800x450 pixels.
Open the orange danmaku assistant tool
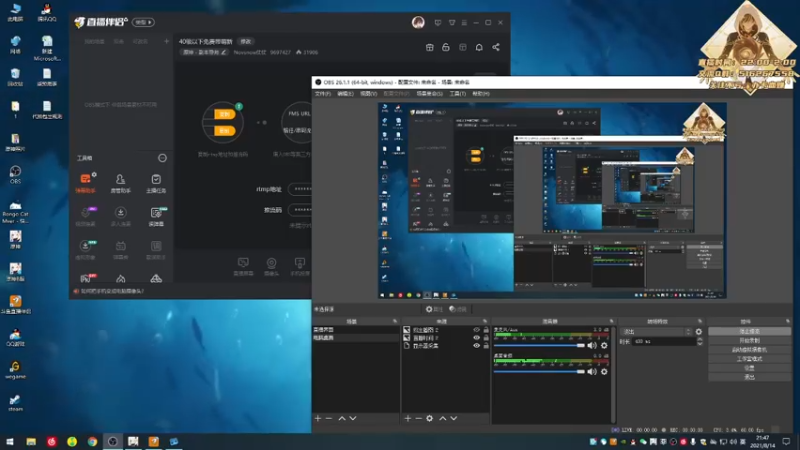(x=85, y=183)
